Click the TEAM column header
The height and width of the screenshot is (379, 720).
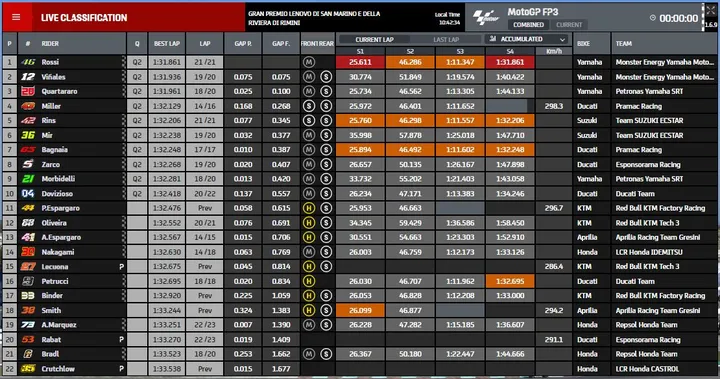(x=624, y=44)
